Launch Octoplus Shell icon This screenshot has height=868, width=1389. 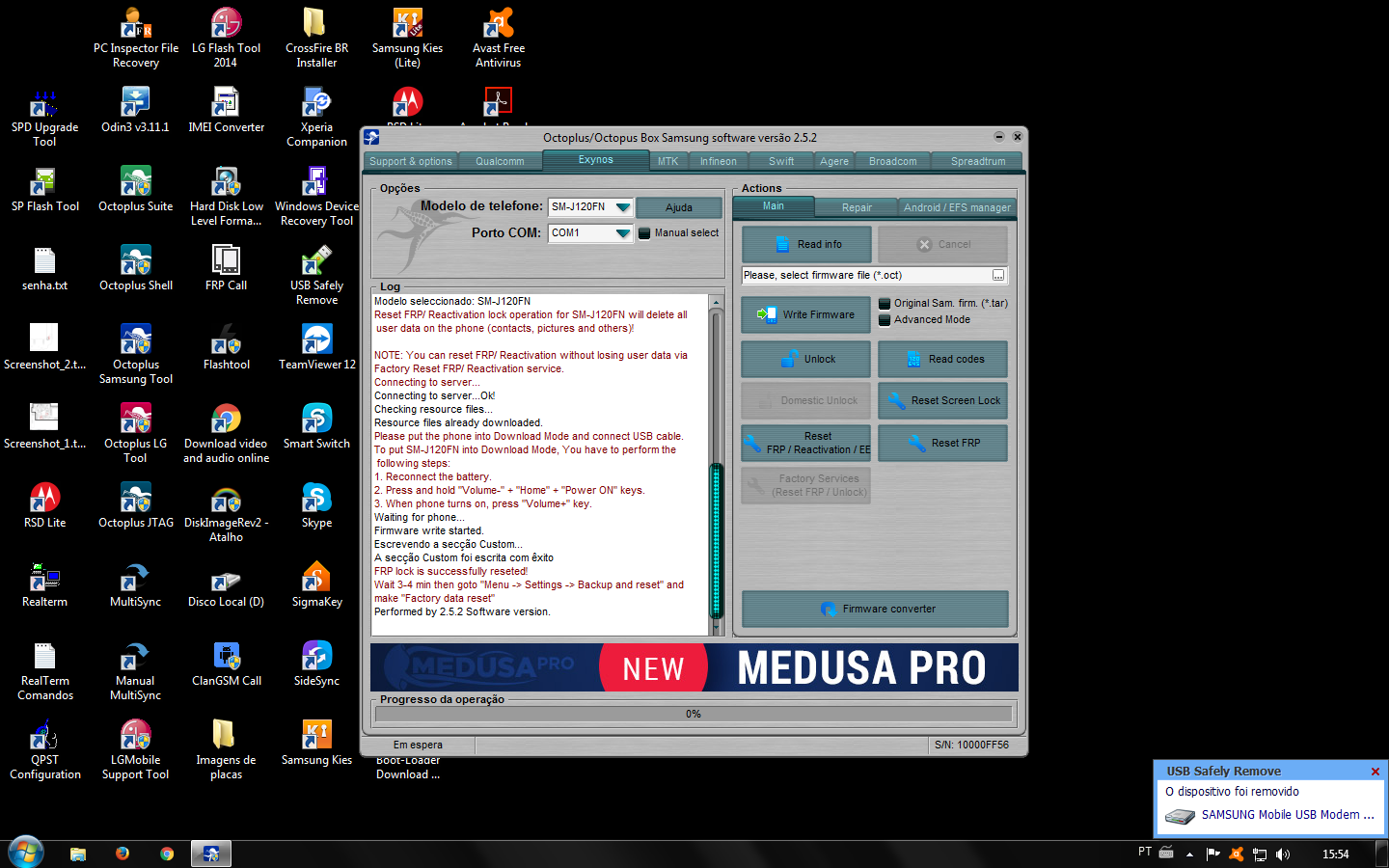pos(135,269)
